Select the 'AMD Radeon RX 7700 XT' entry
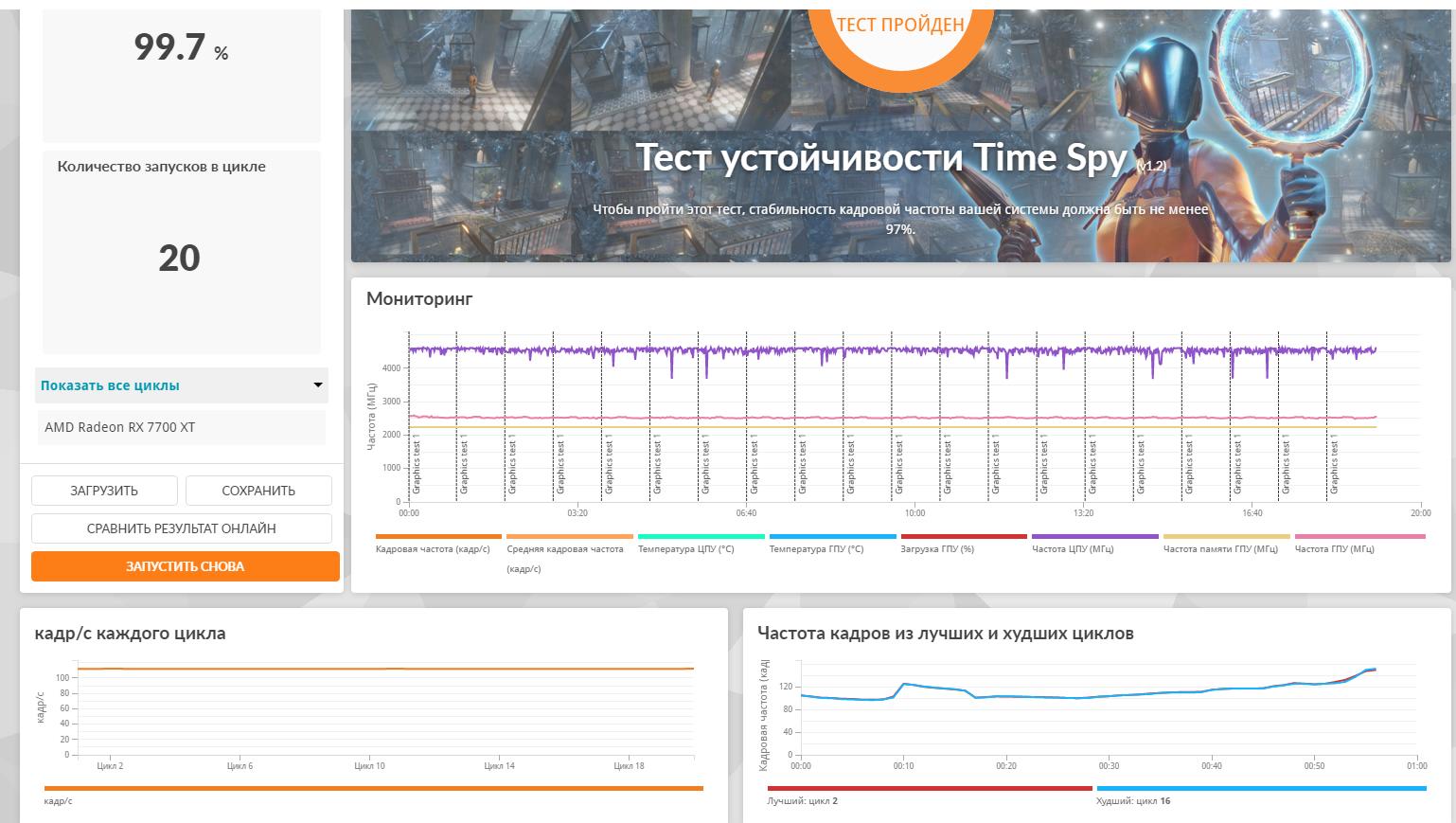The image size is (1456, 823). click(182, 427)
